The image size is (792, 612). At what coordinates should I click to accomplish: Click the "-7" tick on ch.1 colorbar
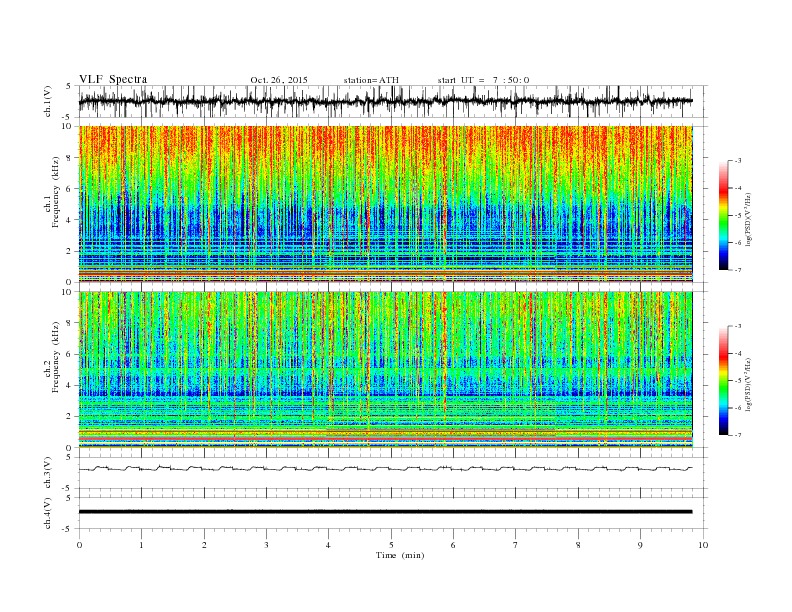pos(738,270)
